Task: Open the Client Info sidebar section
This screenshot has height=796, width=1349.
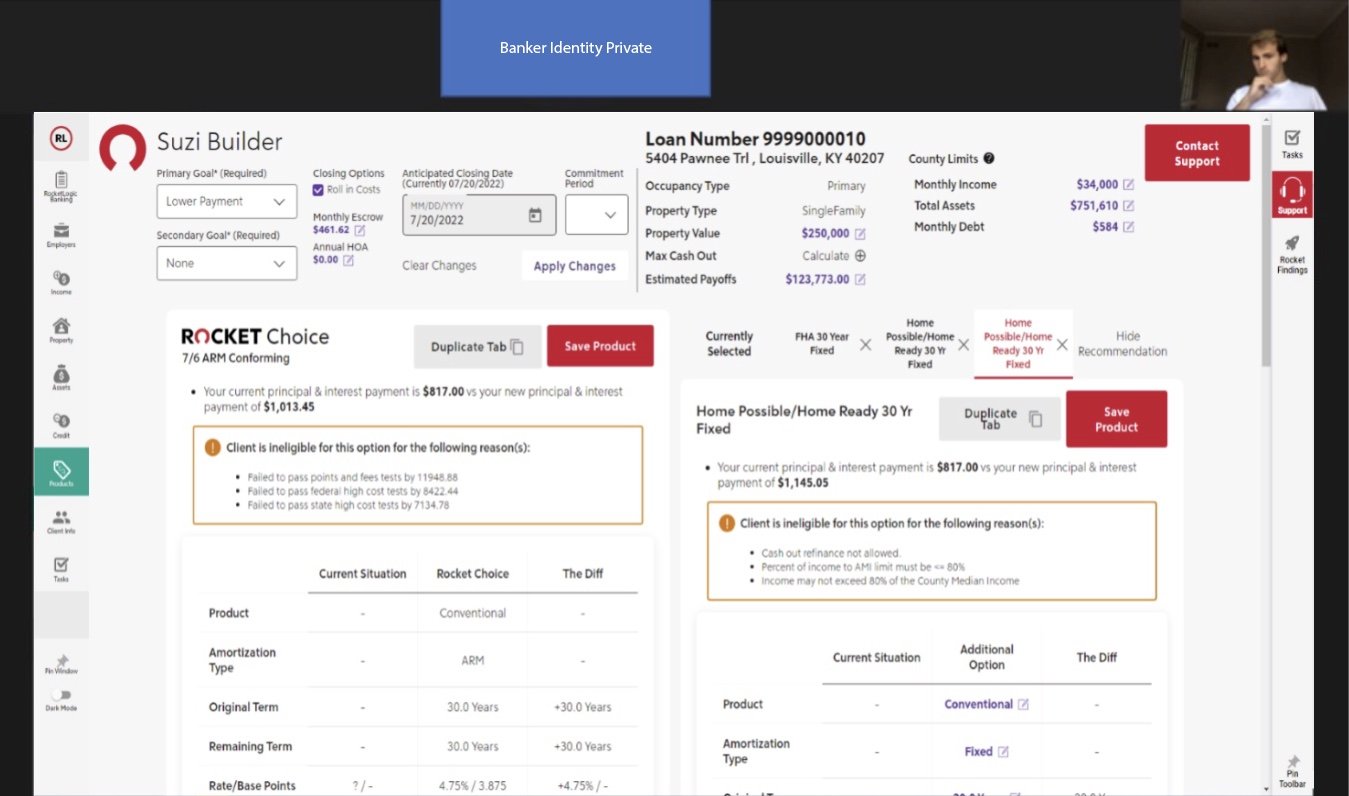Action: coord(61,522)
